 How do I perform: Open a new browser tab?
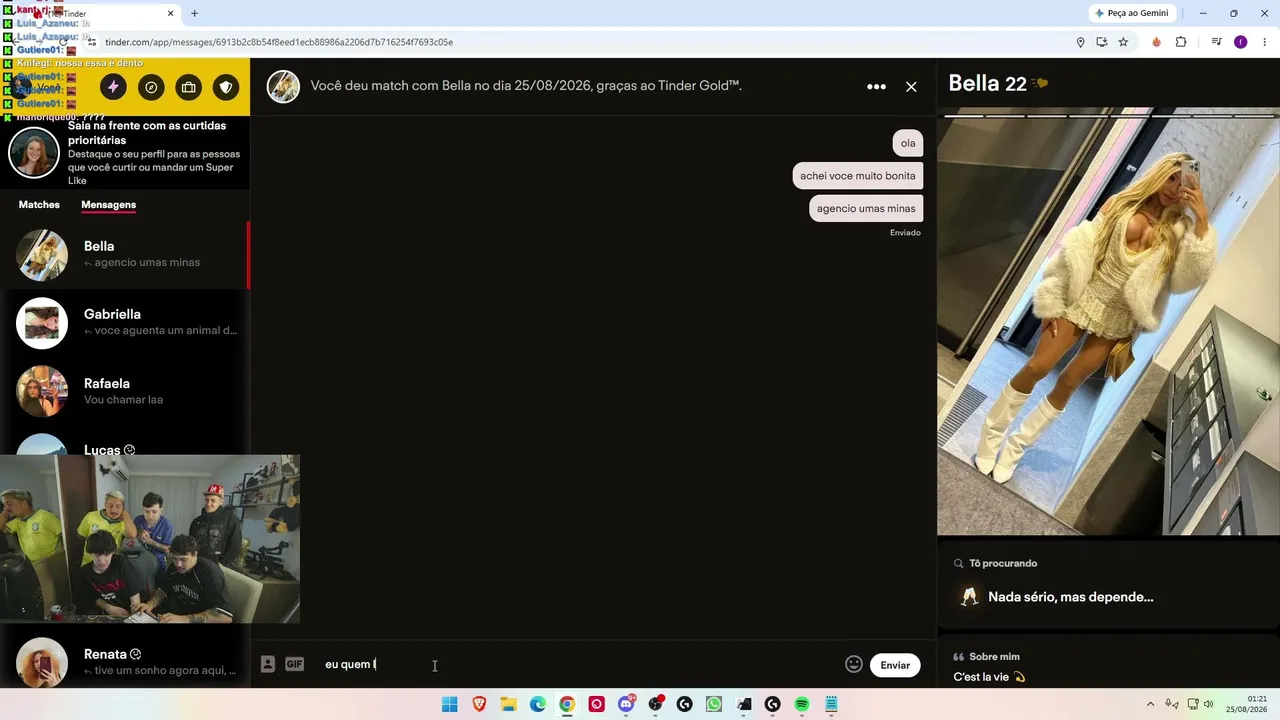click(194, 14)
